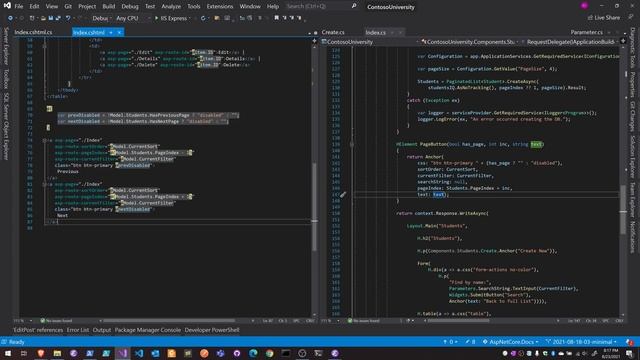Open GitHub Desktop from the taskbar
This screenshot has height=360, width=640.
tap(237, 353)
